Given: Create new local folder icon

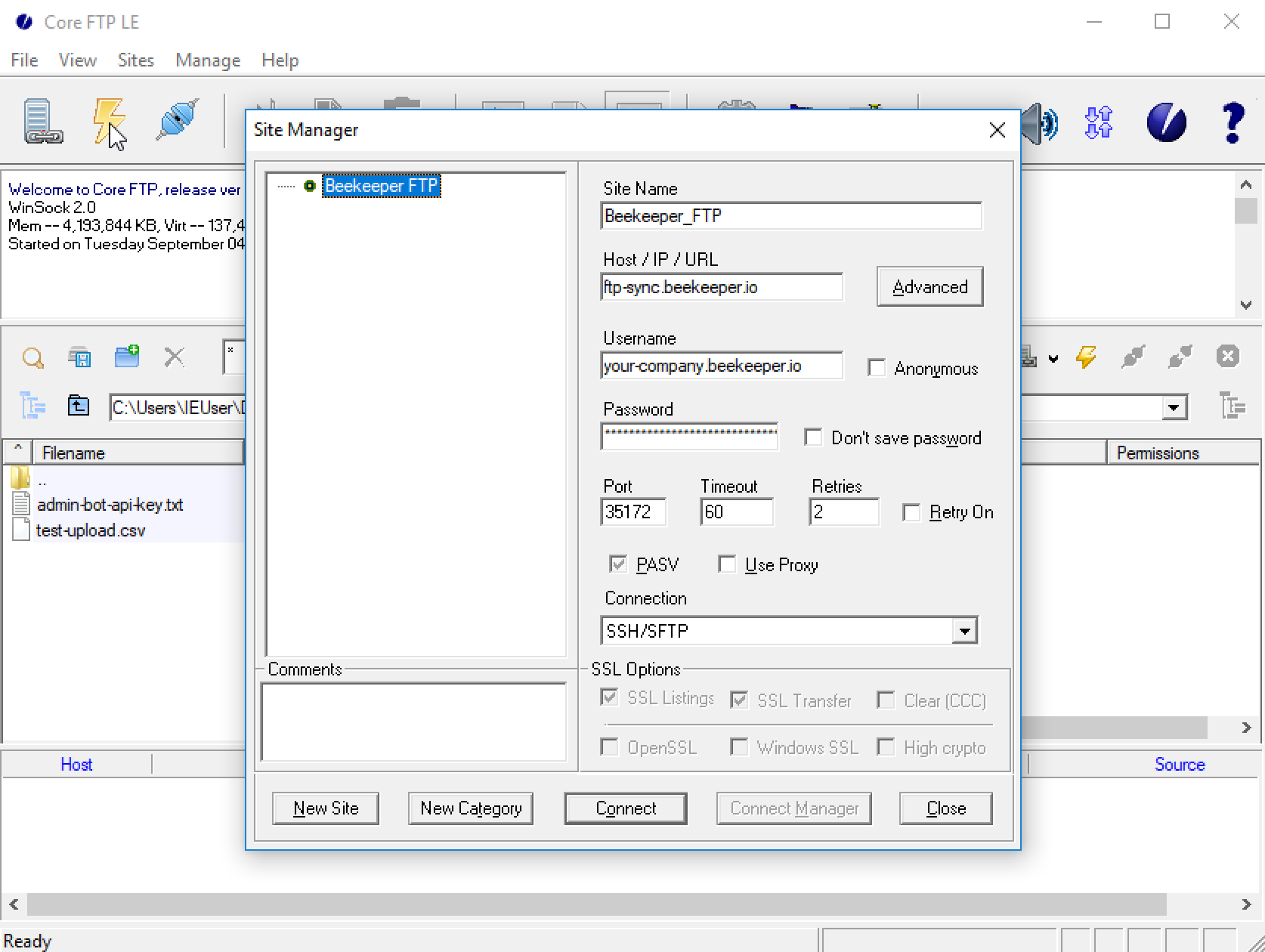Looking at the screenshot, I should click(127, 356).
